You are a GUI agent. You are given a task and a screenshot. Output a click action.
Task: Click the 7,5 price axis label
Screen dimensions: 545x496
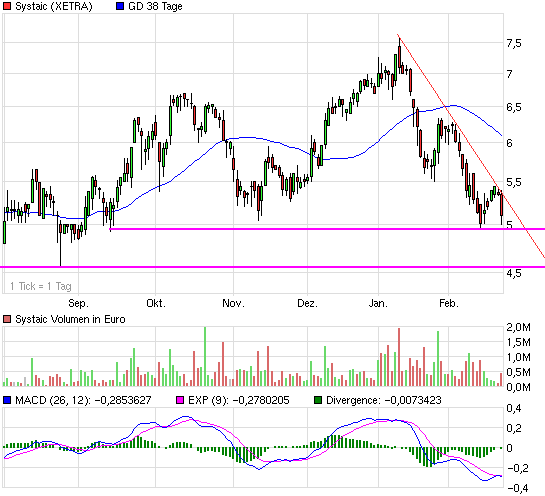[514, 43]
